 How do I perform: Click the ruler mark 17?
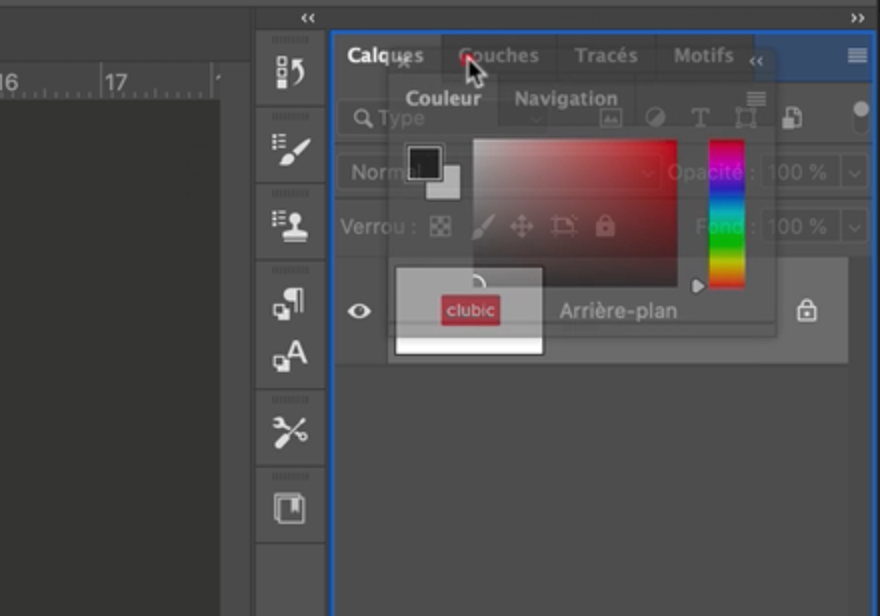point(116,83)
